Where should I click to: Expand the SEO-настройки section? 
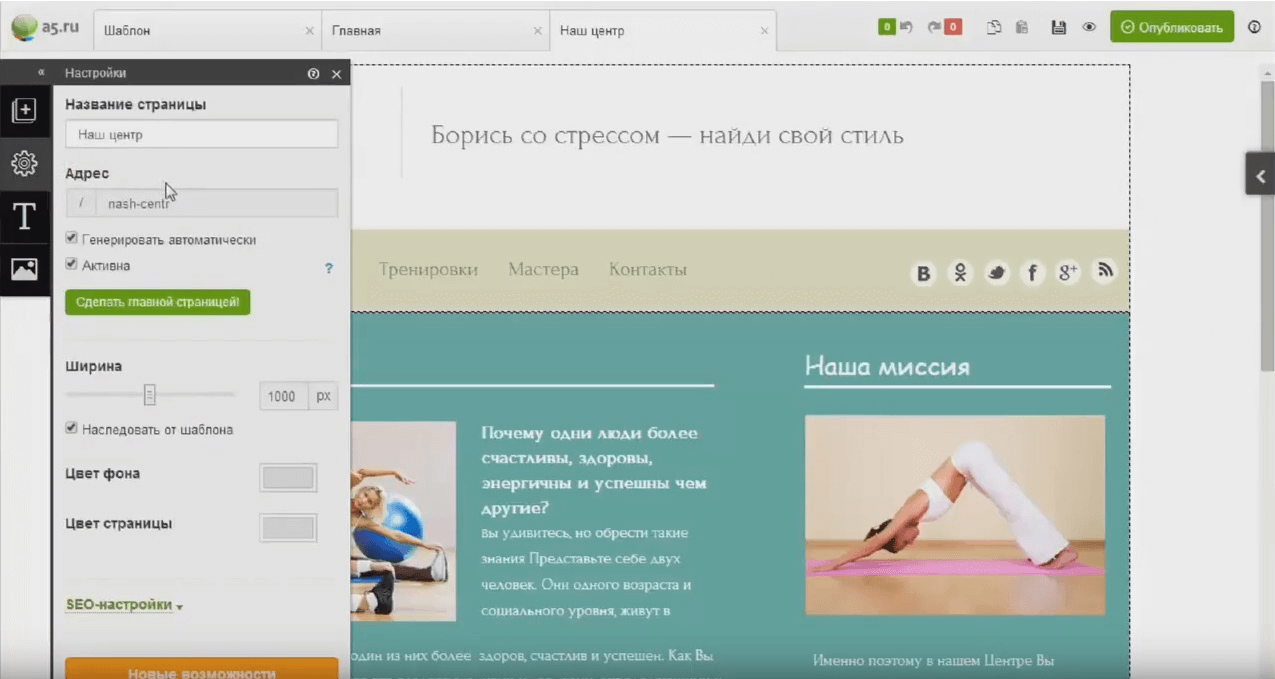tap(124, 605)
